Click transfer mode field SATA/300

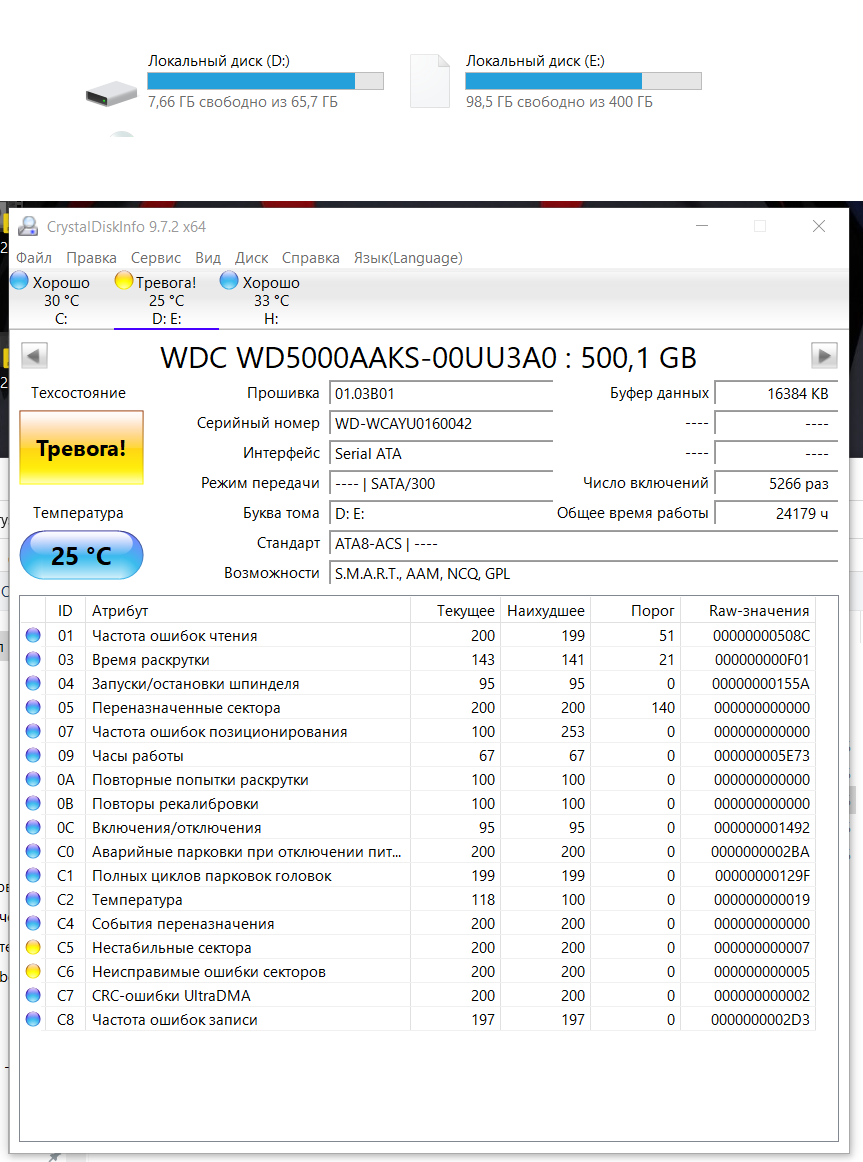pos(441,483)
